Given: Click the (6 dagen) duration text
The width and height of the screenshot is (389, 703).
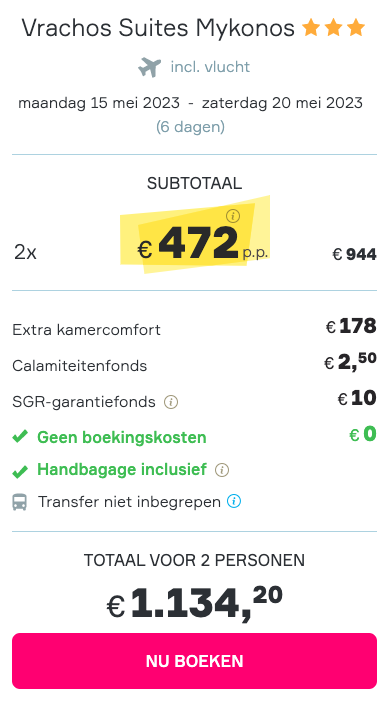Looking at the screenshot, I should [190, 127].
